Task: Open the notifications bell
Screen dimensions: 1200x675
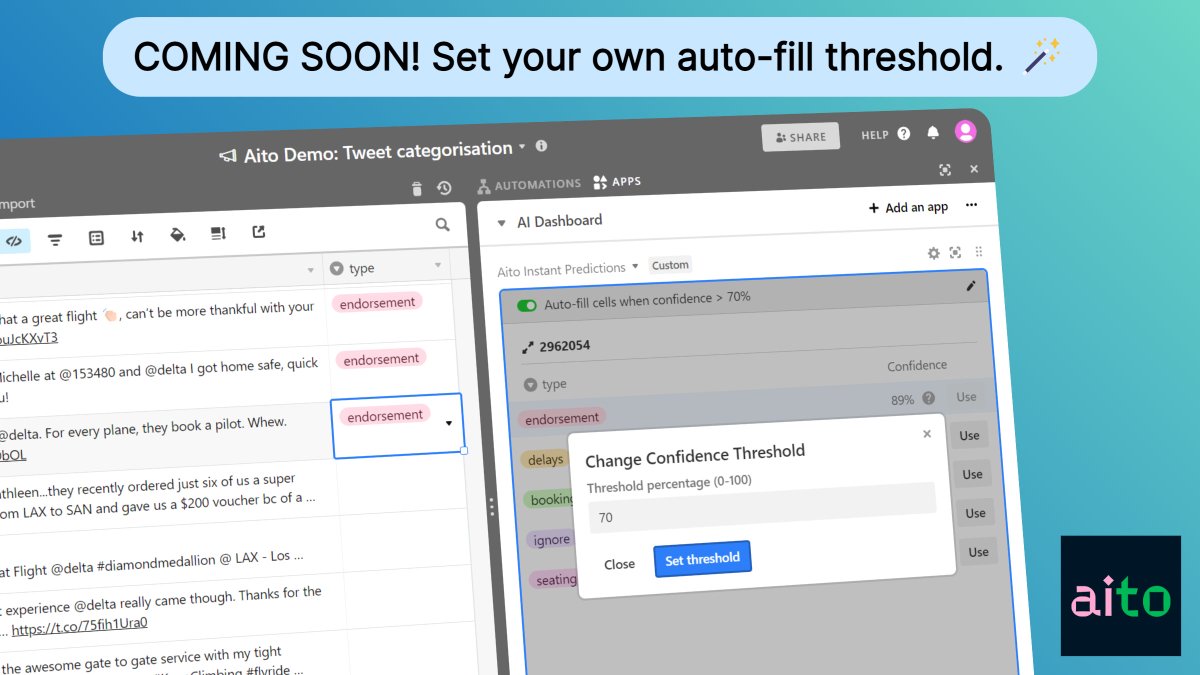Action: pyautogui.click(x=933, y=133)
